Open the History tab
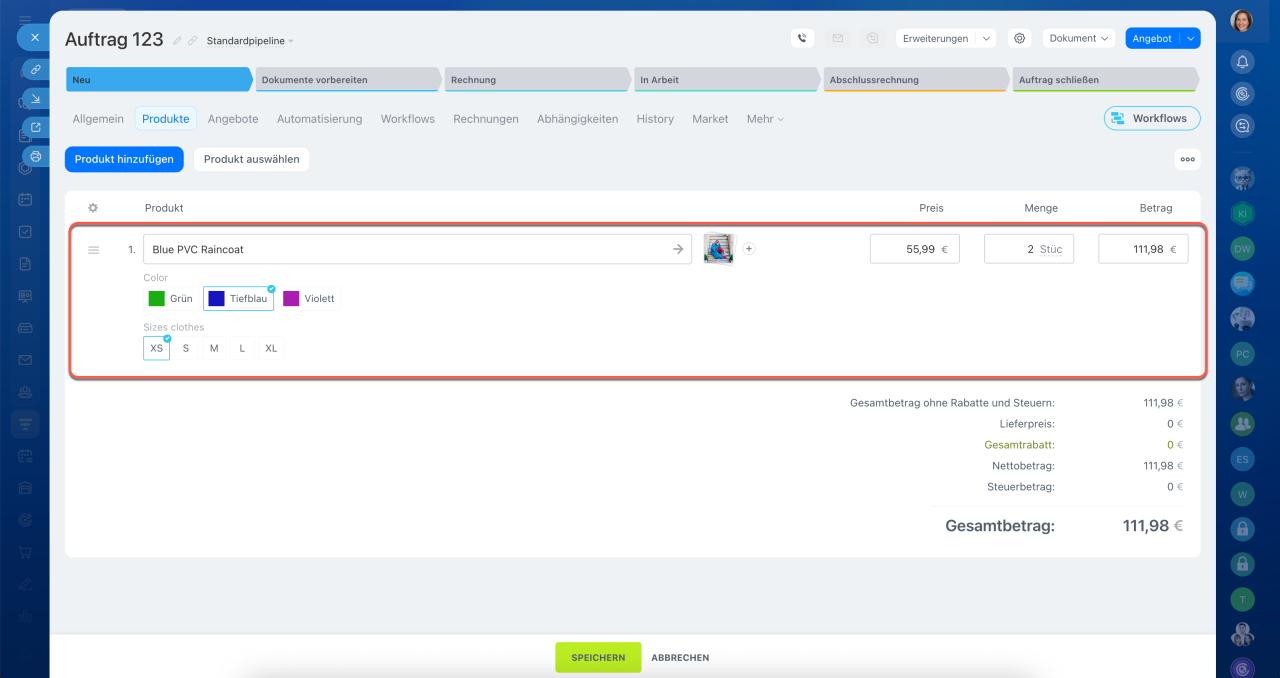Screen dimensions: 1280x678 point(655,119)
